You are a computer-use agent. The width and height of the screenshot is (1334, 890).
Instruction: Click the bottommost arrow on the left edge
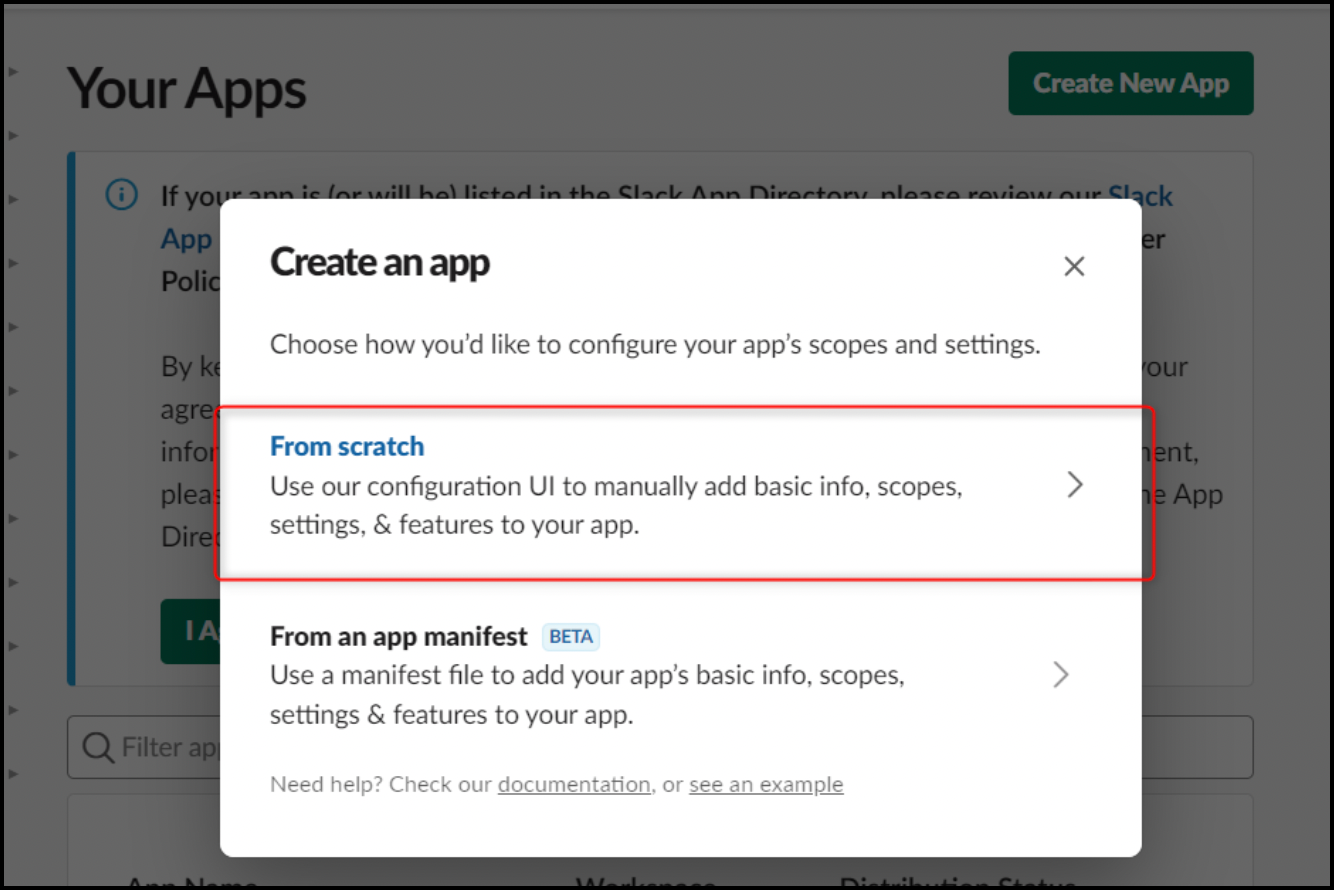(13, 773)
